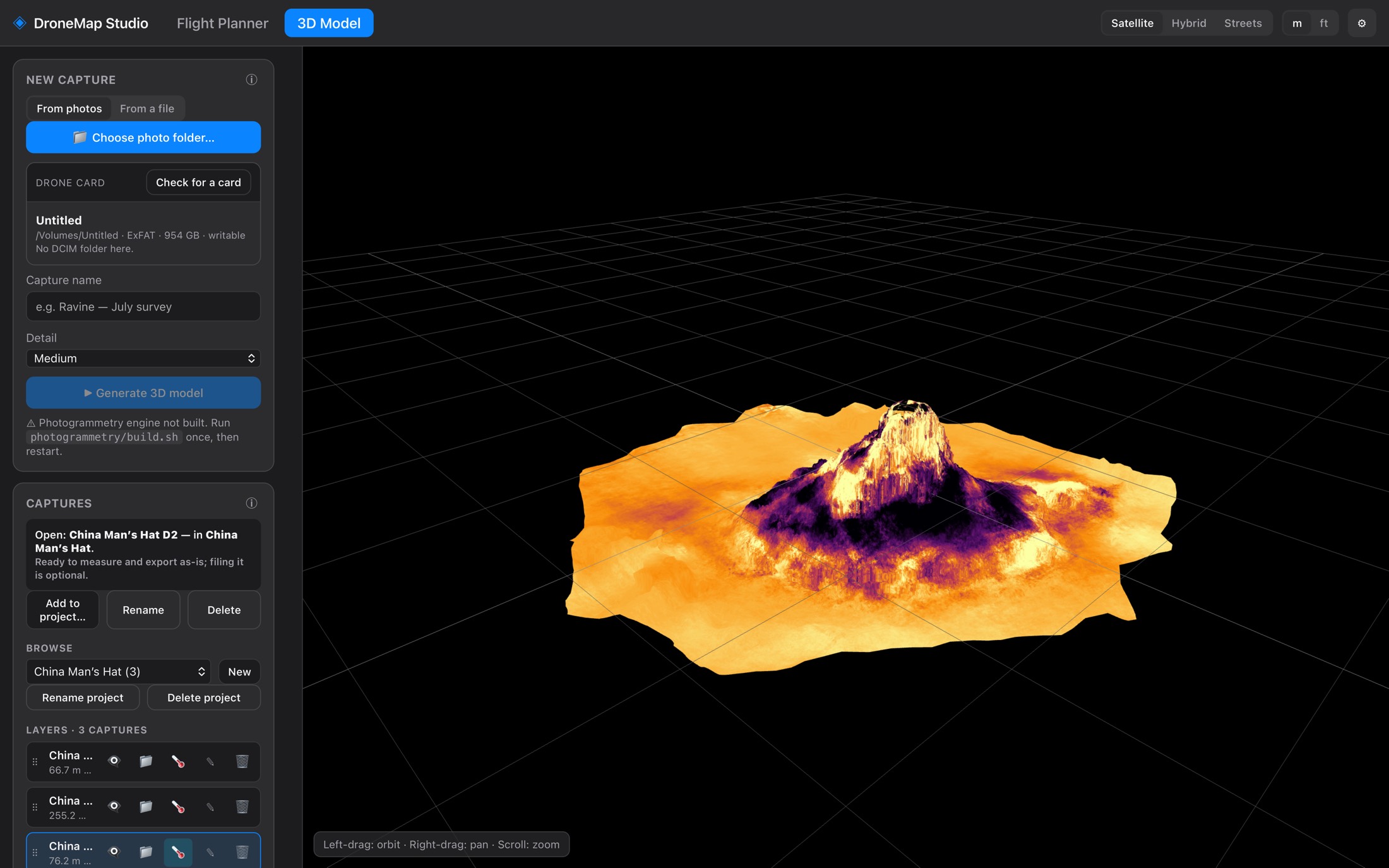Image resolution: width=1389 pixels, height=868 pixels.
Task: Select Hybrid map style
Action: pos(1188,23)
